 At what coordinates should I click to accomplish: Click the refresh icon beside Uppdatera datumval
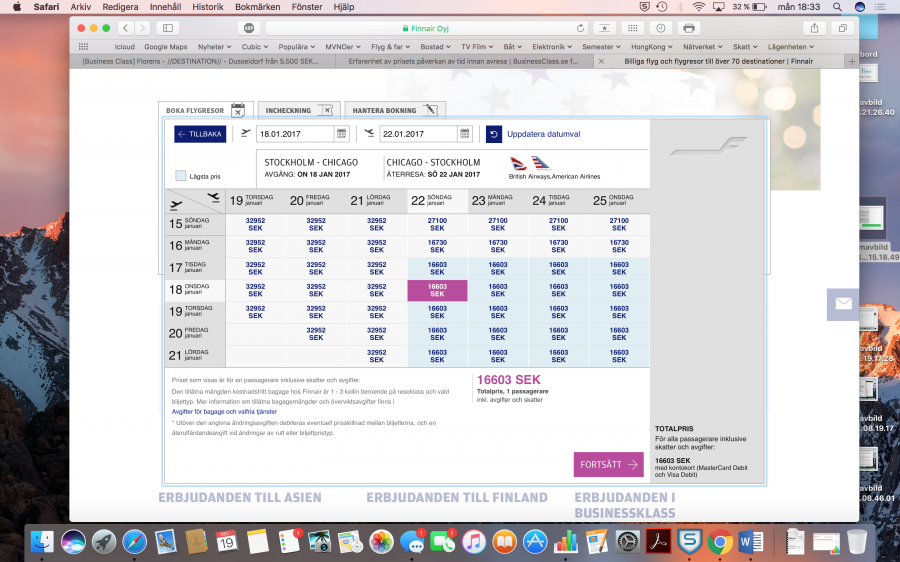[x=494, y=134]
